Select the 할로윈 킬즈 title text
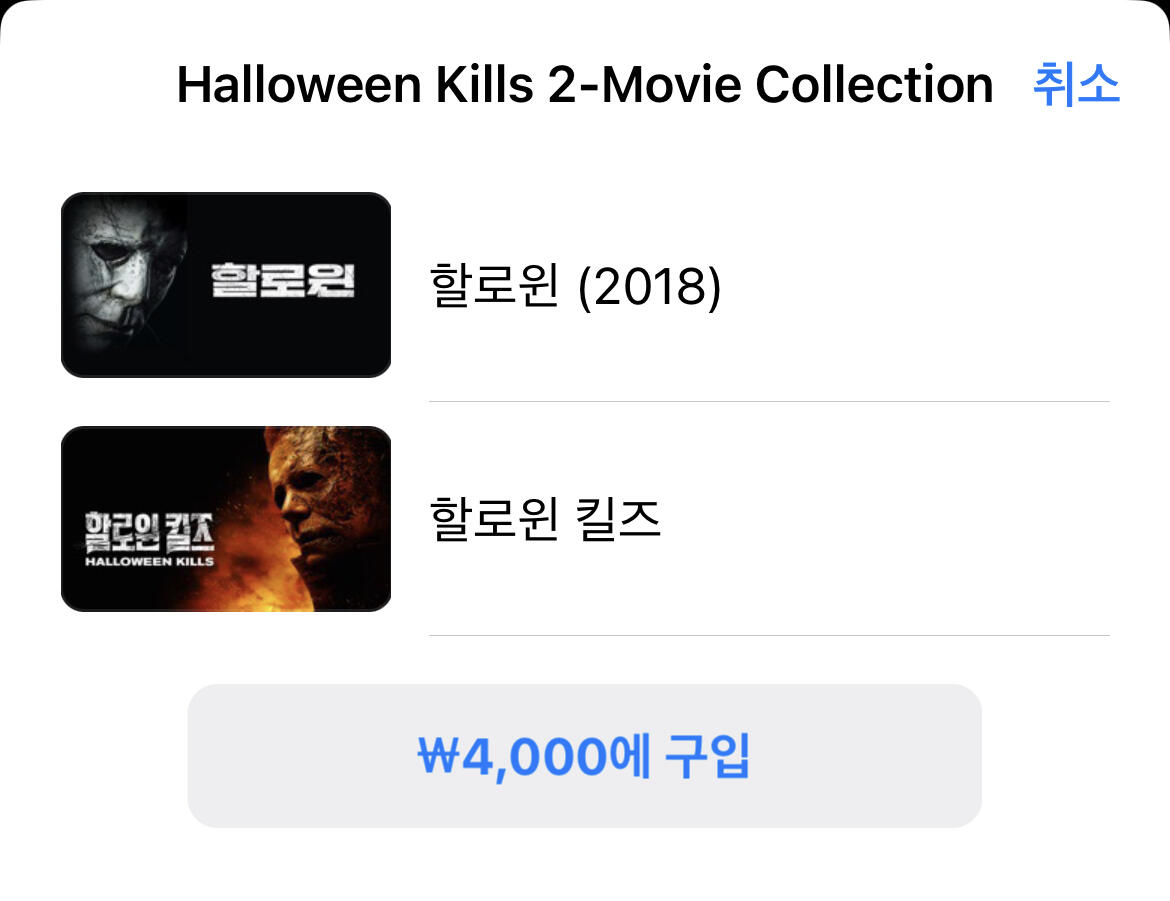 (545, 518)
